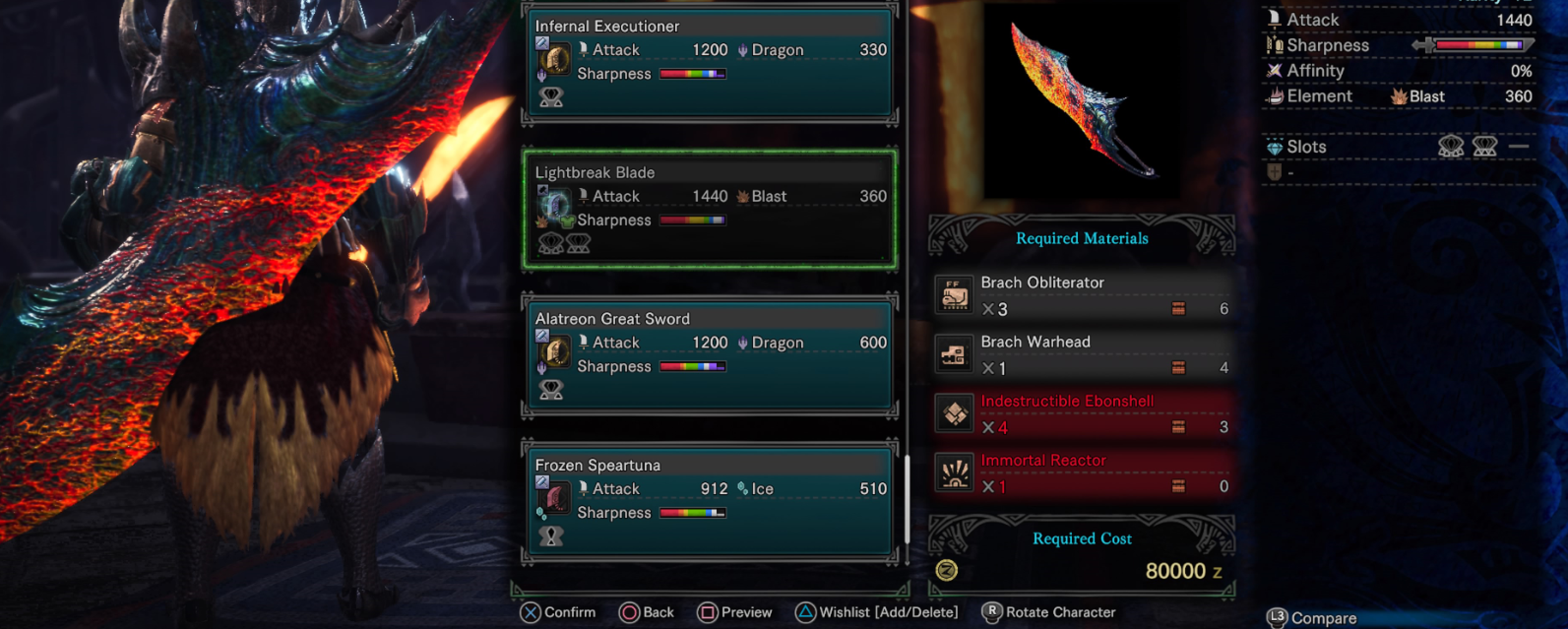Click the weapon list scrollbar

click(907, 499)
